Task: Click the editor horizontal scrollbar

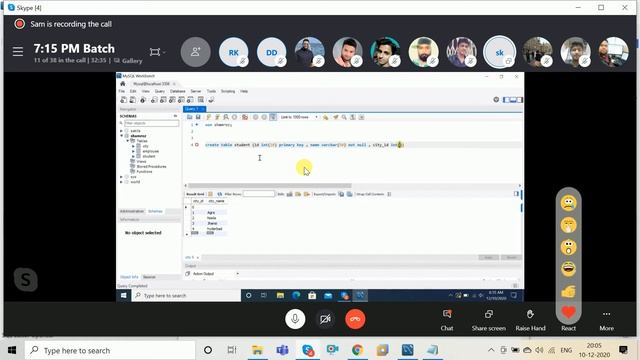Action: pyautogui.click(x=269, y=186)
